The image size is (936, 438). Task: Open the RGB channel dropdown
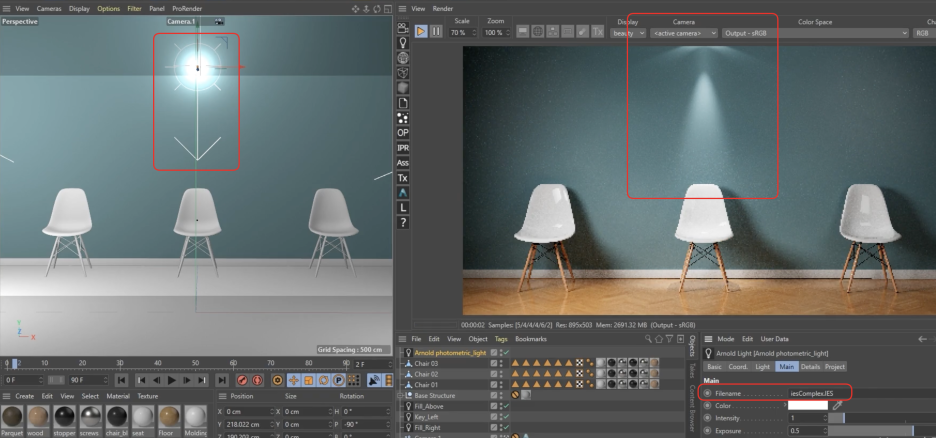click(x=924, y=33)
